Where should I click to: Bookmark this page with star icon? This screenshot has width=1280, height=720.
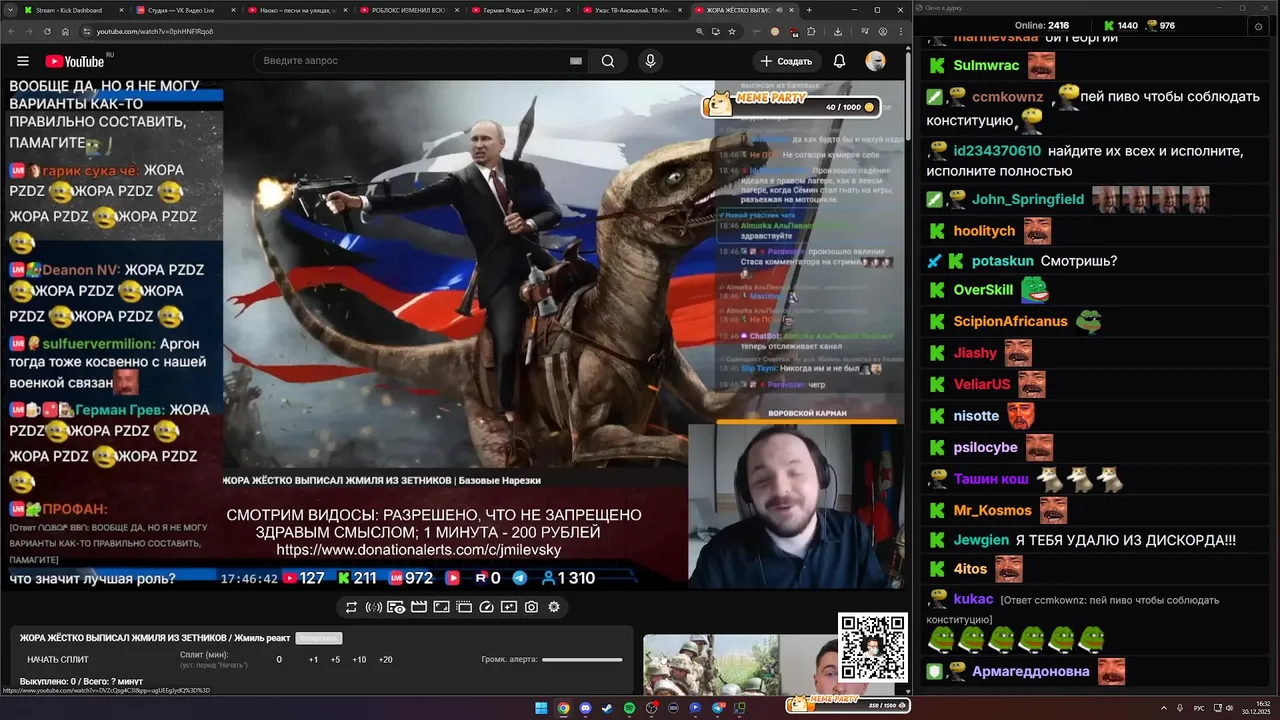[732, 31]
